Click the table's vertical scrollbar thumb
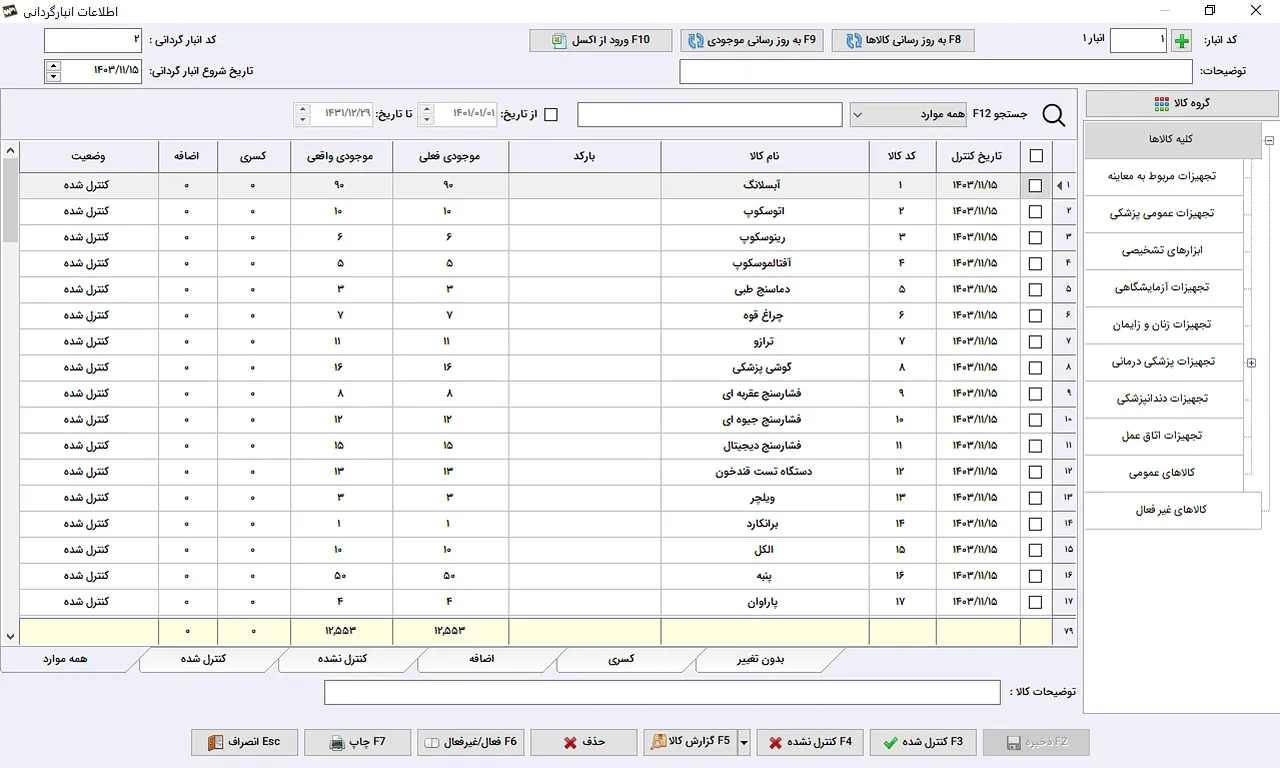1280x768 pixels. pos(10,200)
